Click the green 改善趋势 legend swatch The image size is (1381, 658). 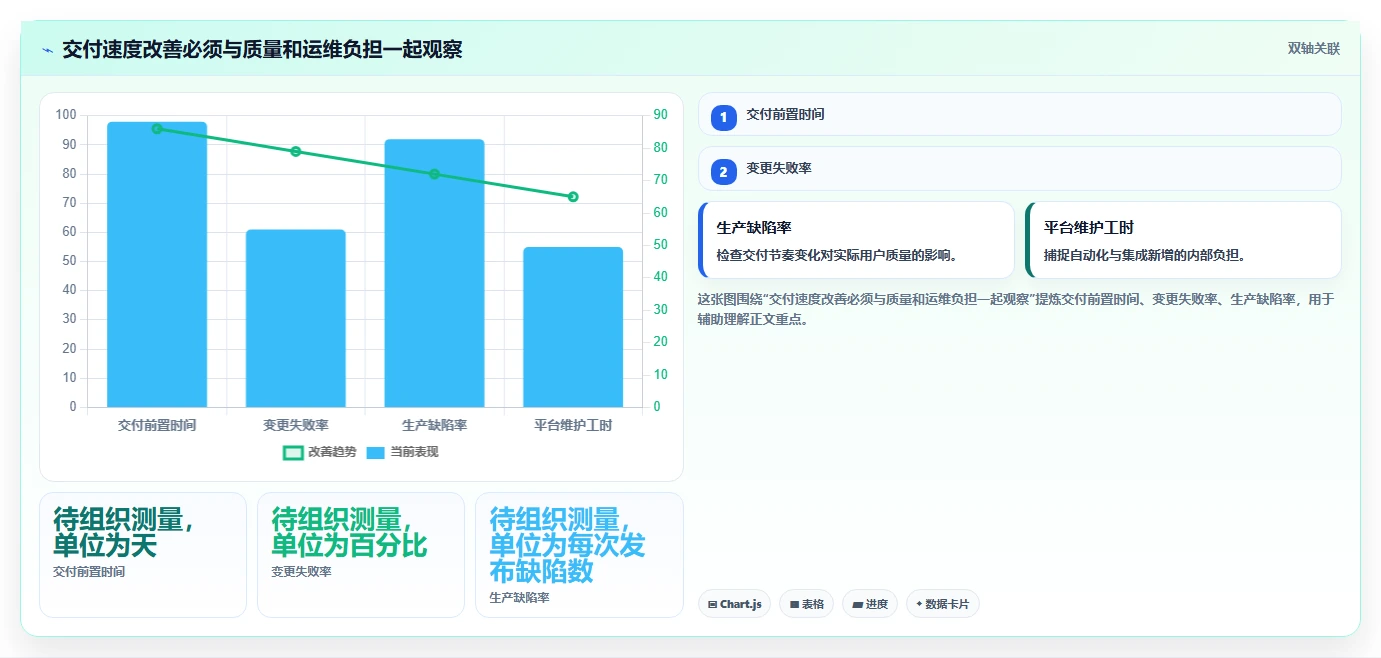pyautogui.click(x=293, y=452)
